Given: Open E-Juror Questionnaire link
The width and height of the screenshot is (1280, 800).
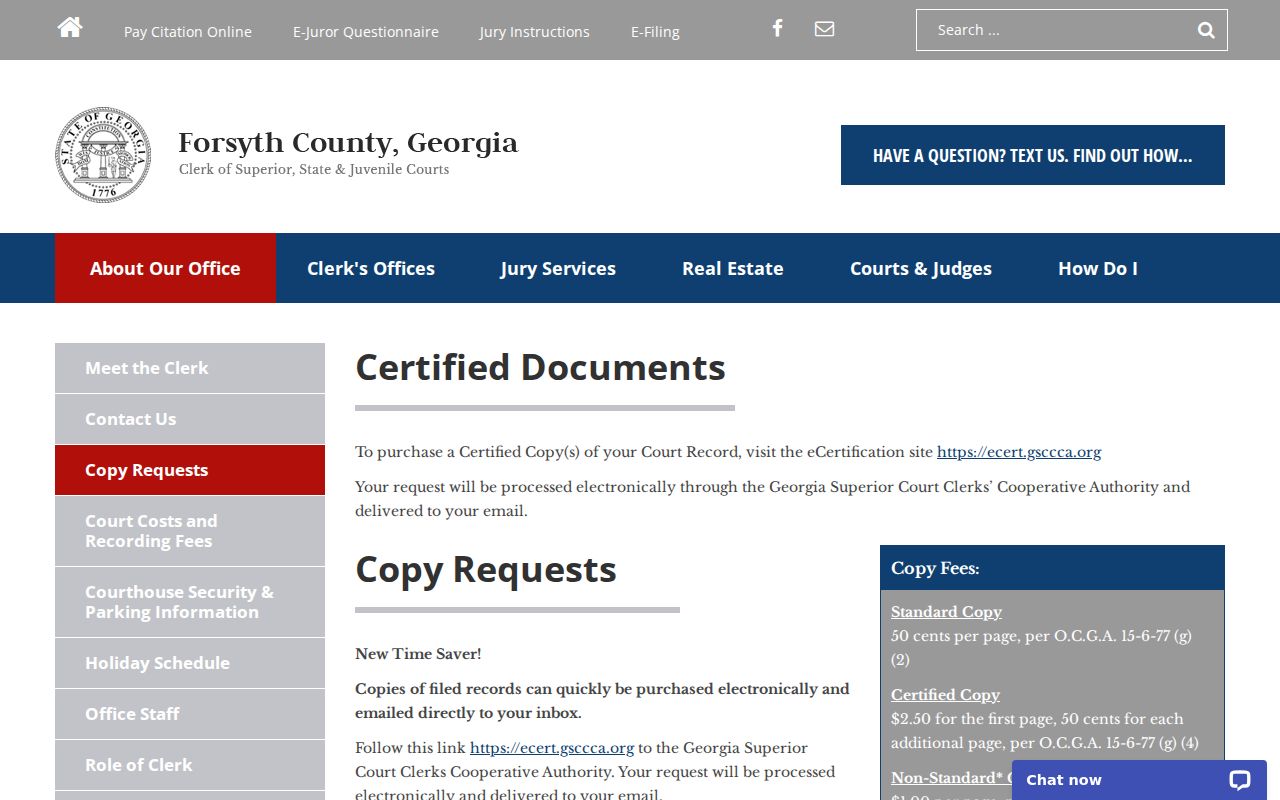Looking at the screenshot, I should (x=366, y=32).
